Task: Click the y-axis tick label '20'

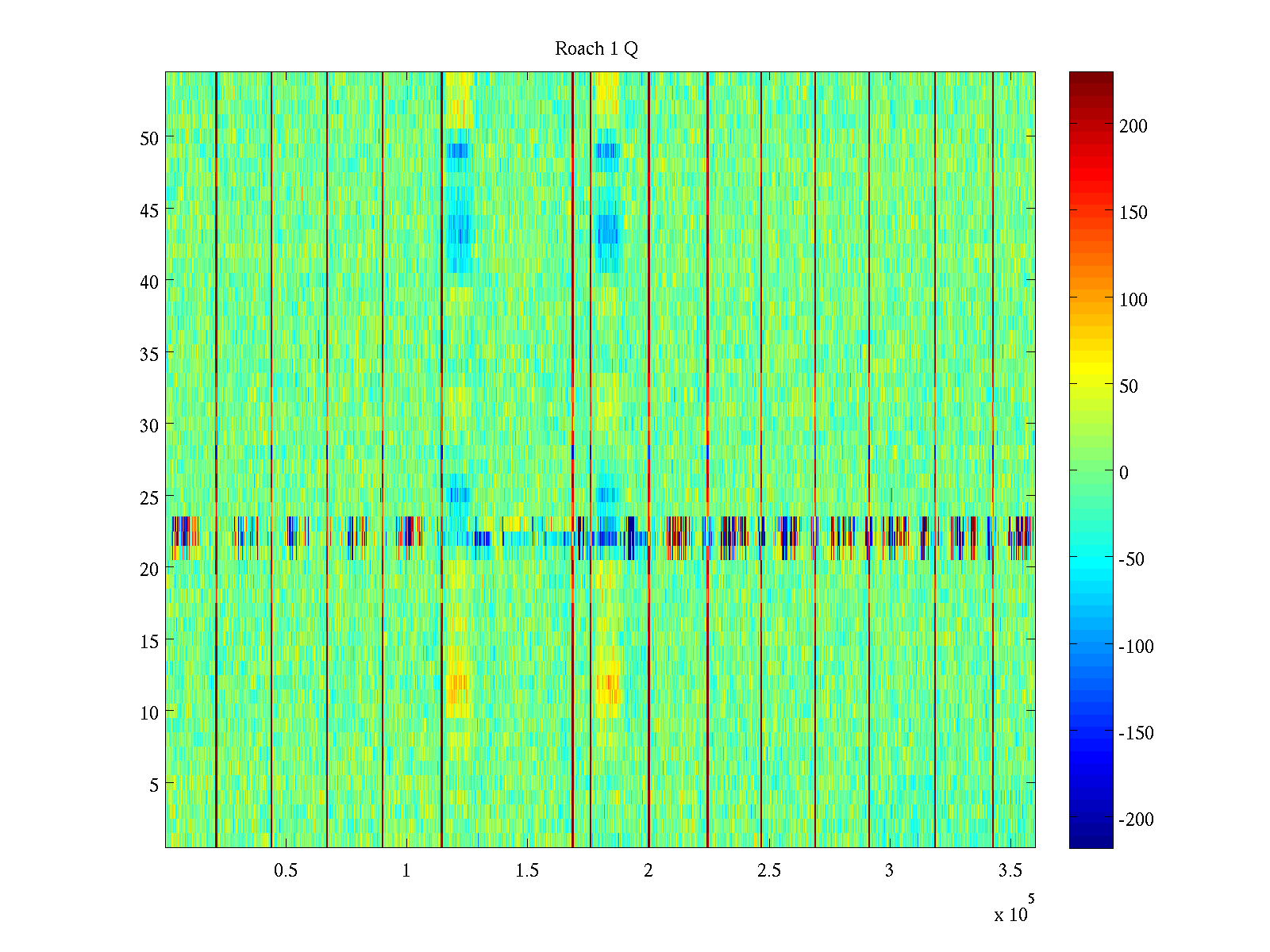Action: tap(149, 569)
